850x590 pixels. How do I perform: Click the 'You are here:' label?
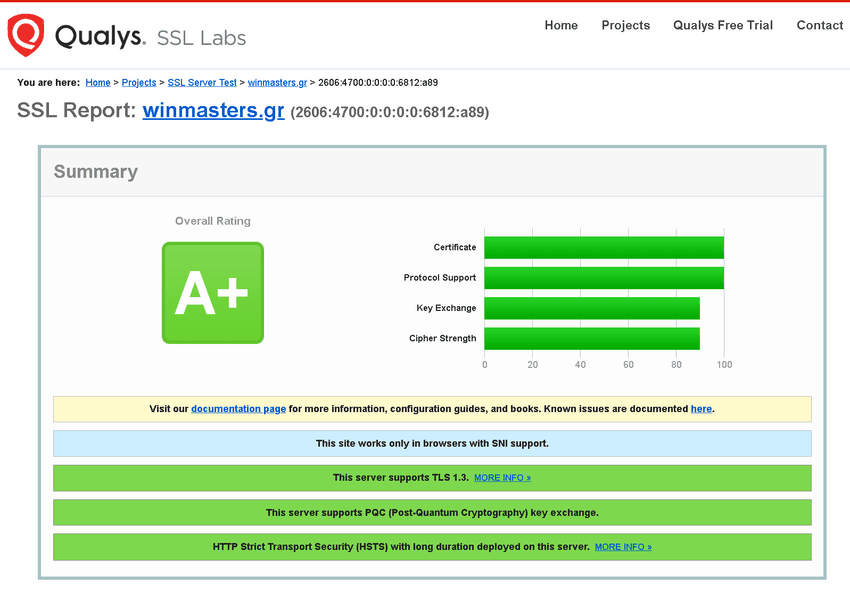coord(48,82)
